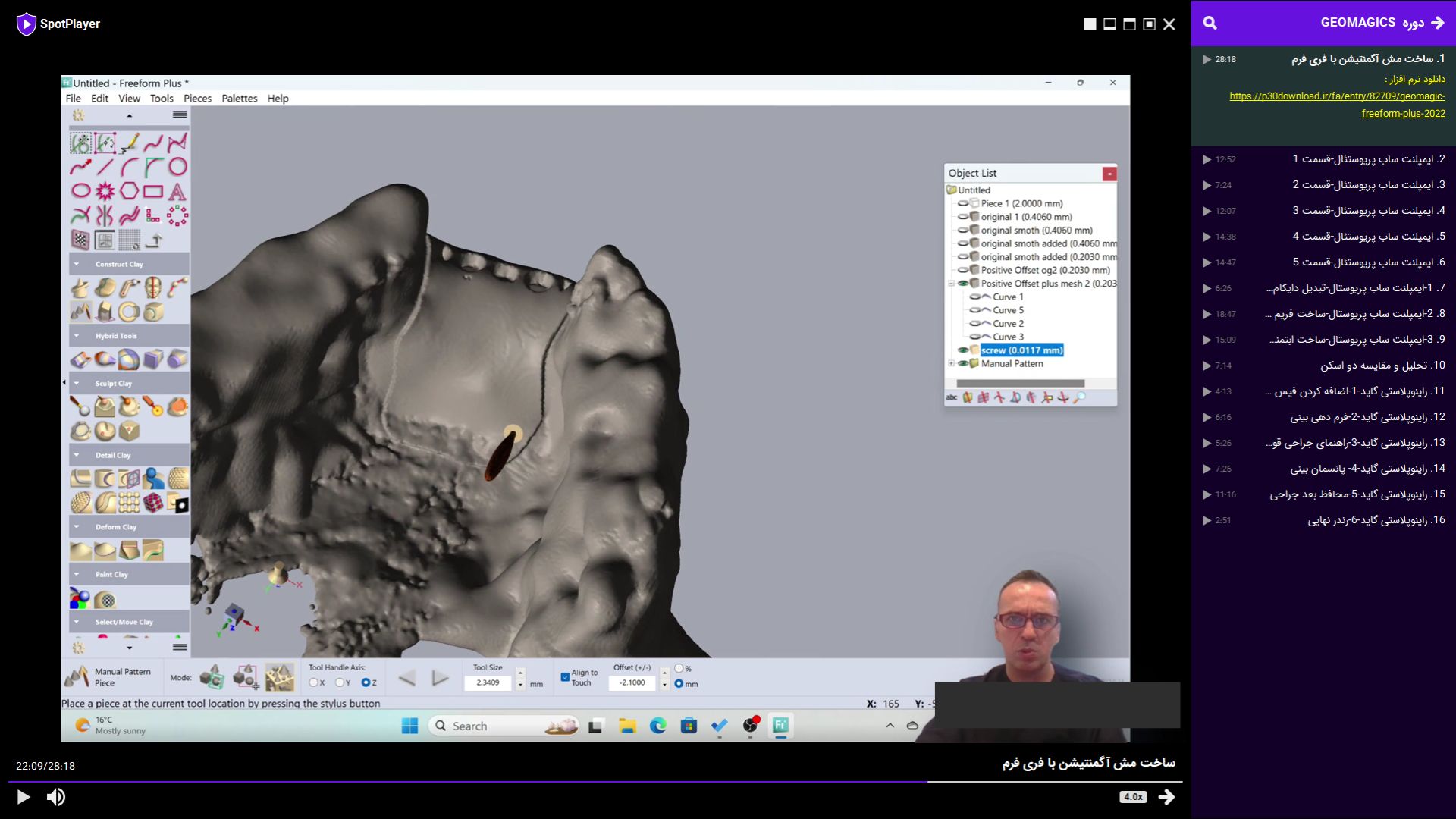
Task: Select the red lattice cube tool
Action: (x=153, y=502)
